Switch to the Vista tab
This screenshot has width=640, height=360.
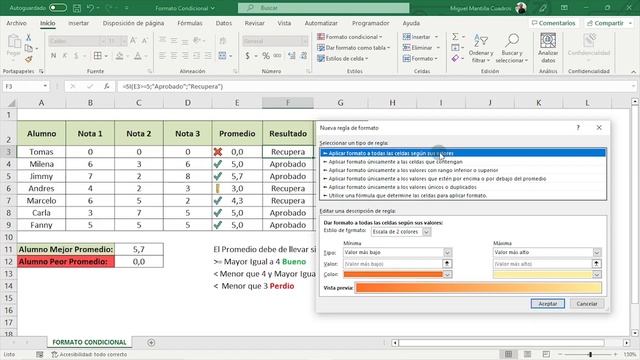click(284, 23)
